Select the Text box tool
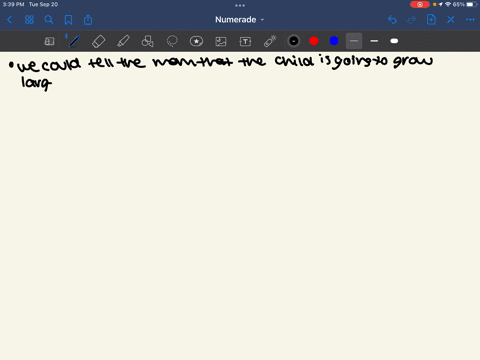Image resolution: width=480 pixels, height=360 pixels. (245, 41)
